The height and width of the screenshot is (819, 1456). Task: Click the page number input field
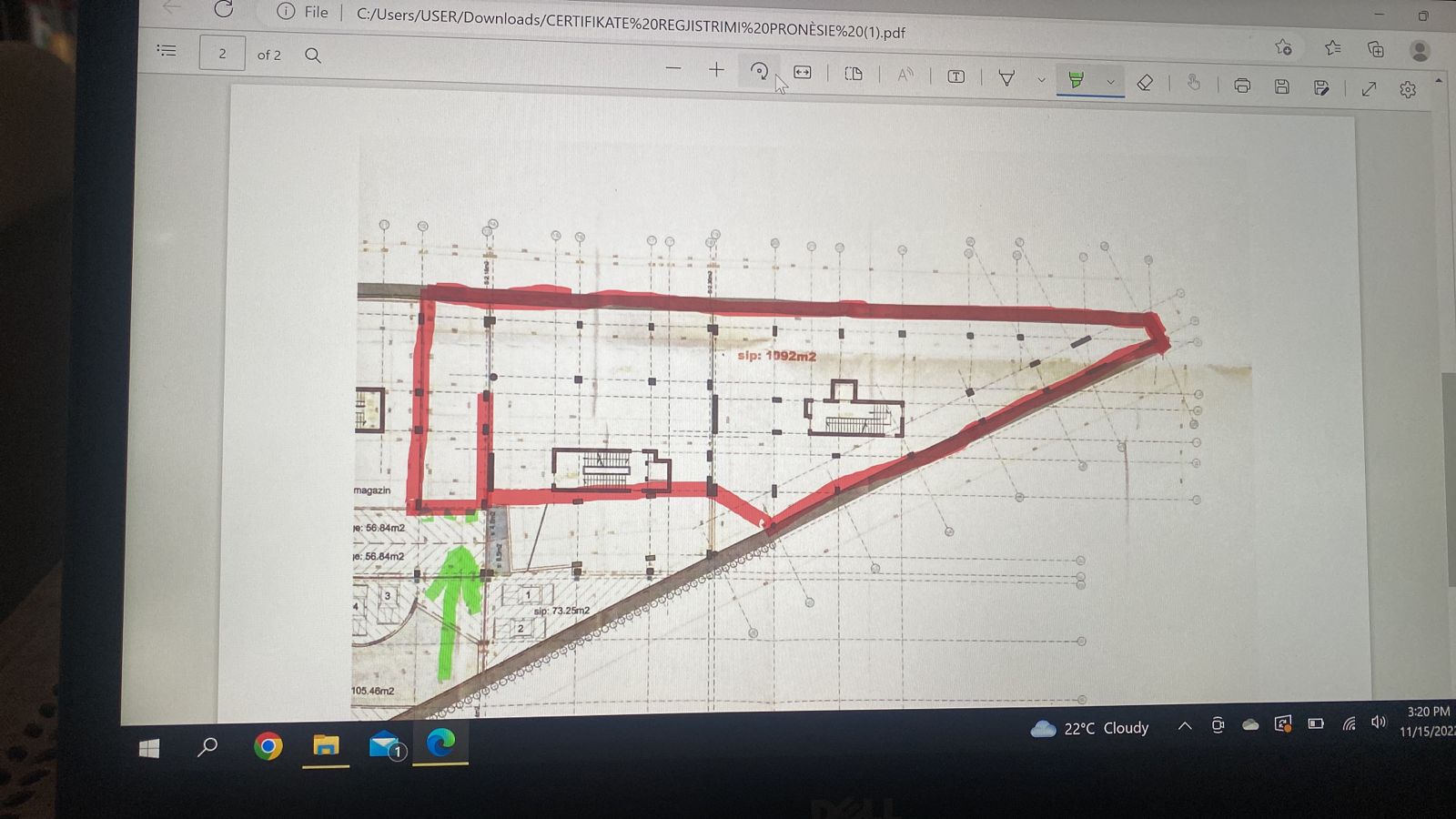[x=222, y=54]
